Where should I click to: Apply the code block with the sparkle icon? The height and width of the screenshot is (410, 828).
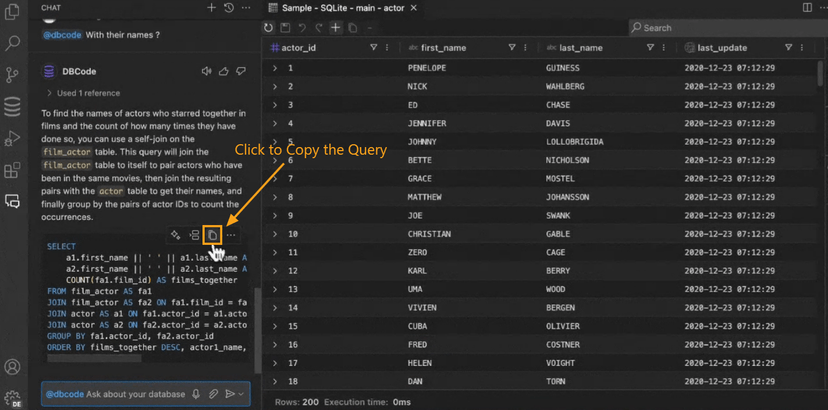click(176, 235)
